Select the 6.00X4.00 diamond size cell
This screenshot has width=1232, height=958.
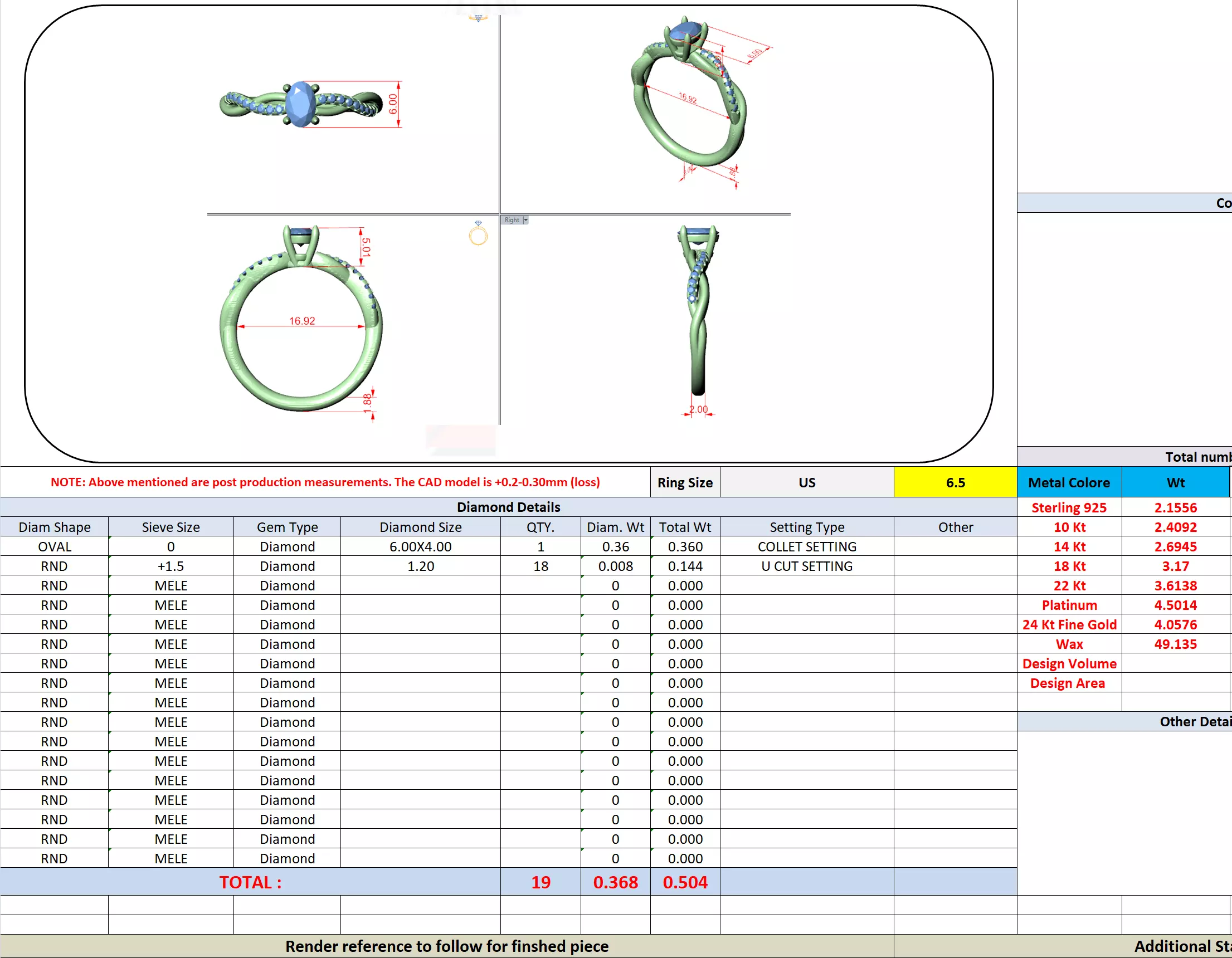coord(420,546)
